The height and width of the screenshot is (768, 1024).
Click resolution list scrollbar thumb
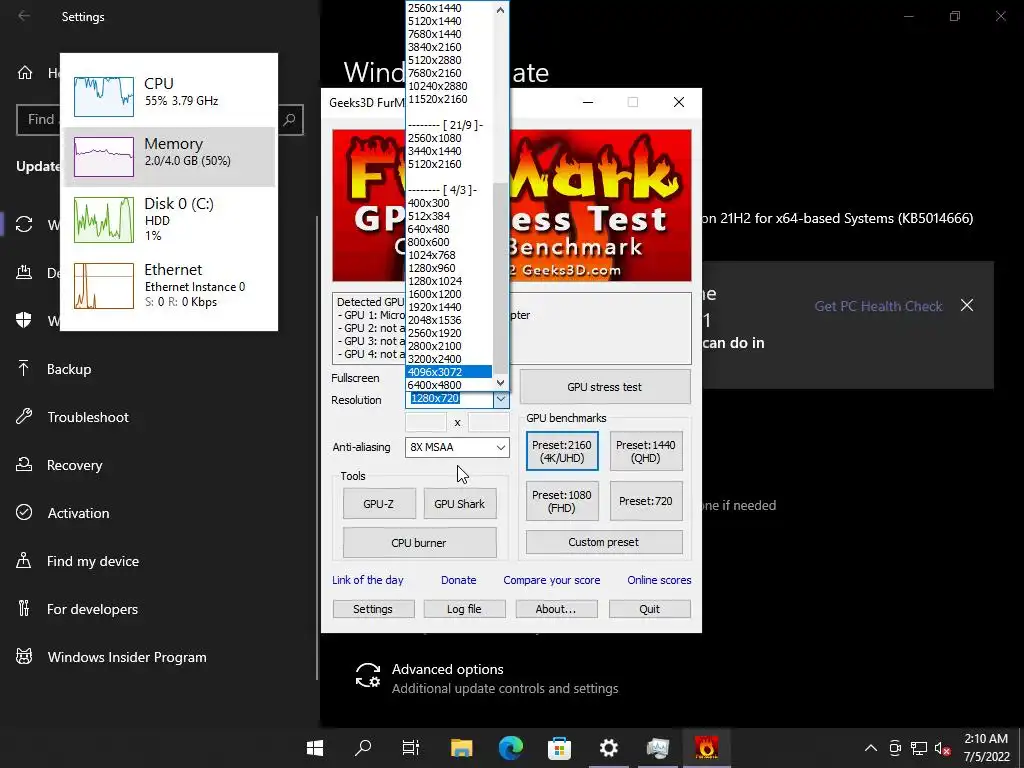[x=500, y=279]
